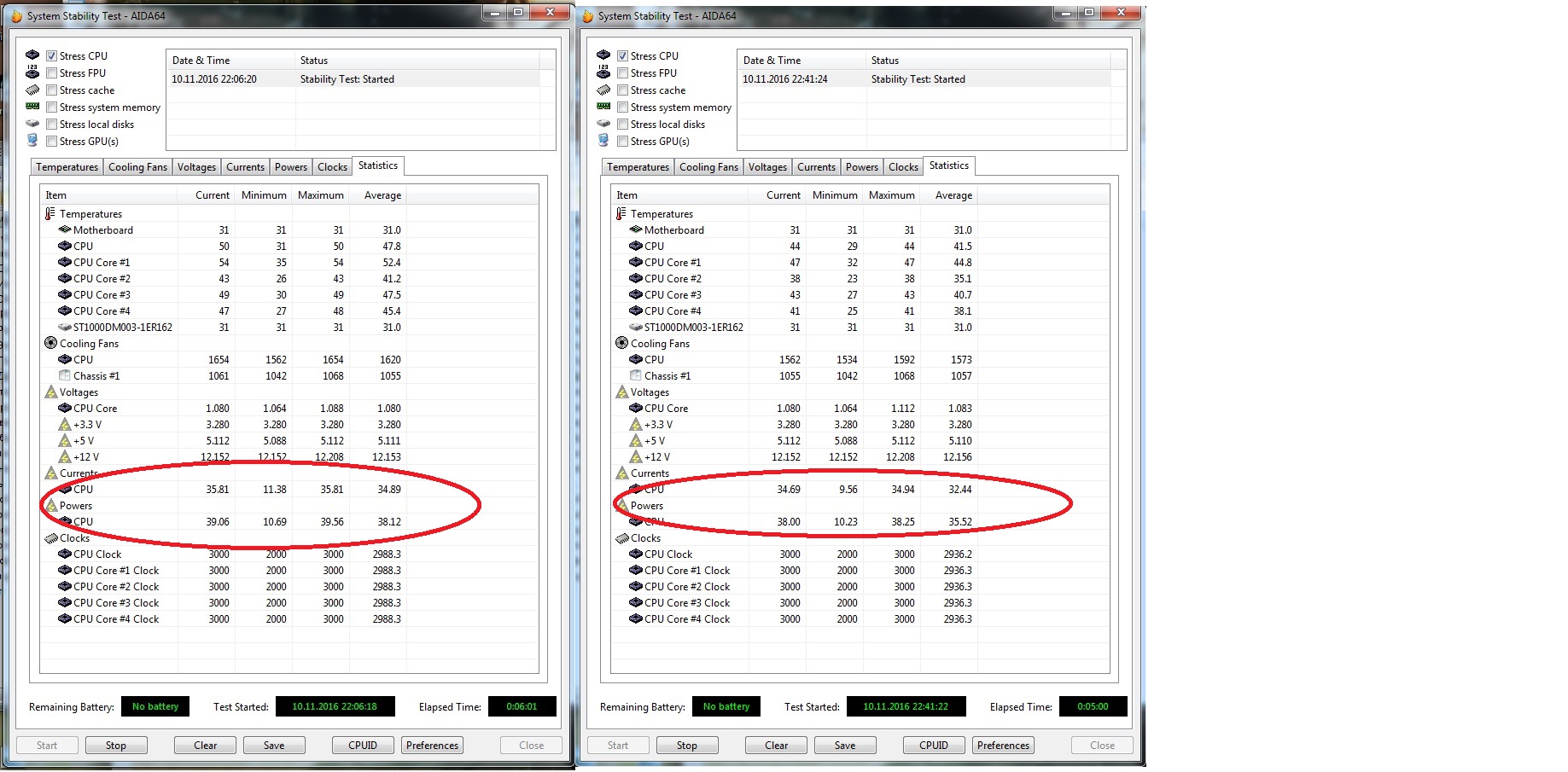Switch to Cooling Fans tab in left window
This screenshot has width=1568, height=772.
(137, 167)
